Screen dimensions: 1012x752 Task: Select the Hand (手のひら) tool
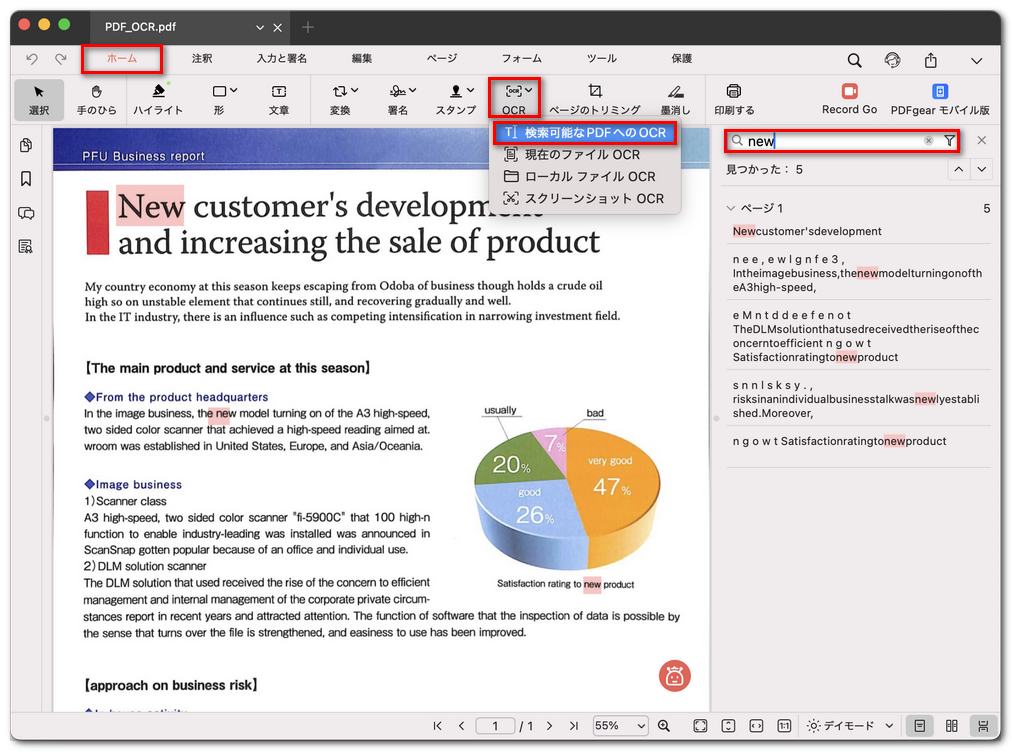tap(97, 98)
